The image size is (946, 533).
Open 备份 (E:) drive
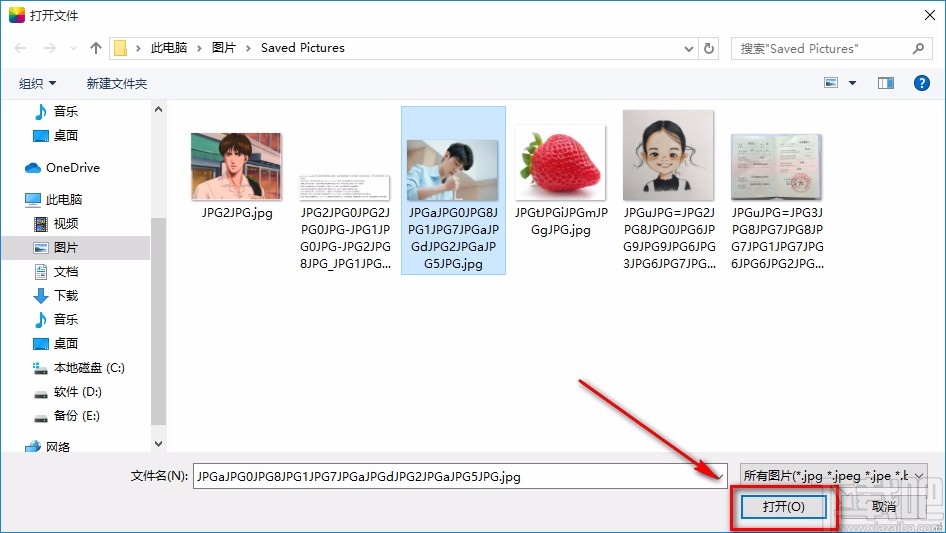[x=66, y=416]
